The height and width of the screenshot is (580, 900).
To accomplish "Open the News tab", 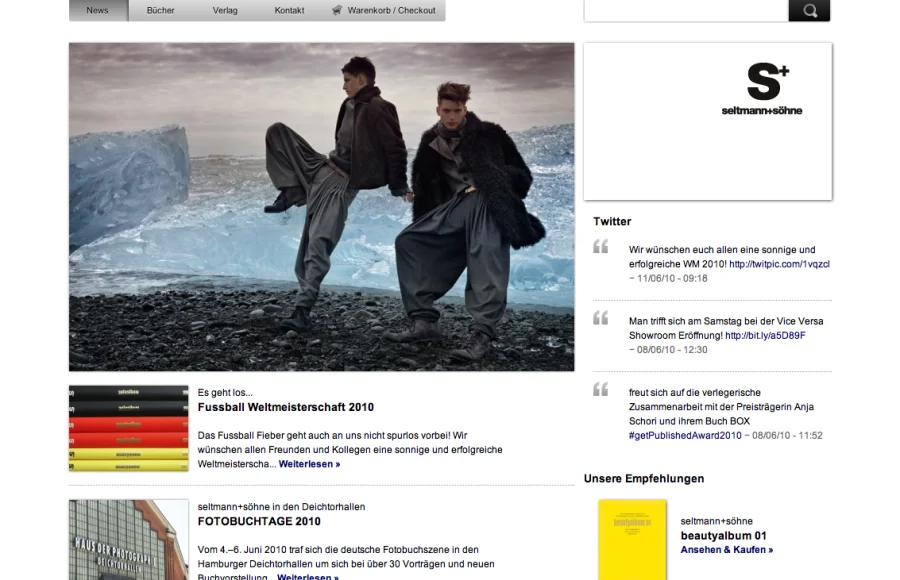I will pos(97,11).
